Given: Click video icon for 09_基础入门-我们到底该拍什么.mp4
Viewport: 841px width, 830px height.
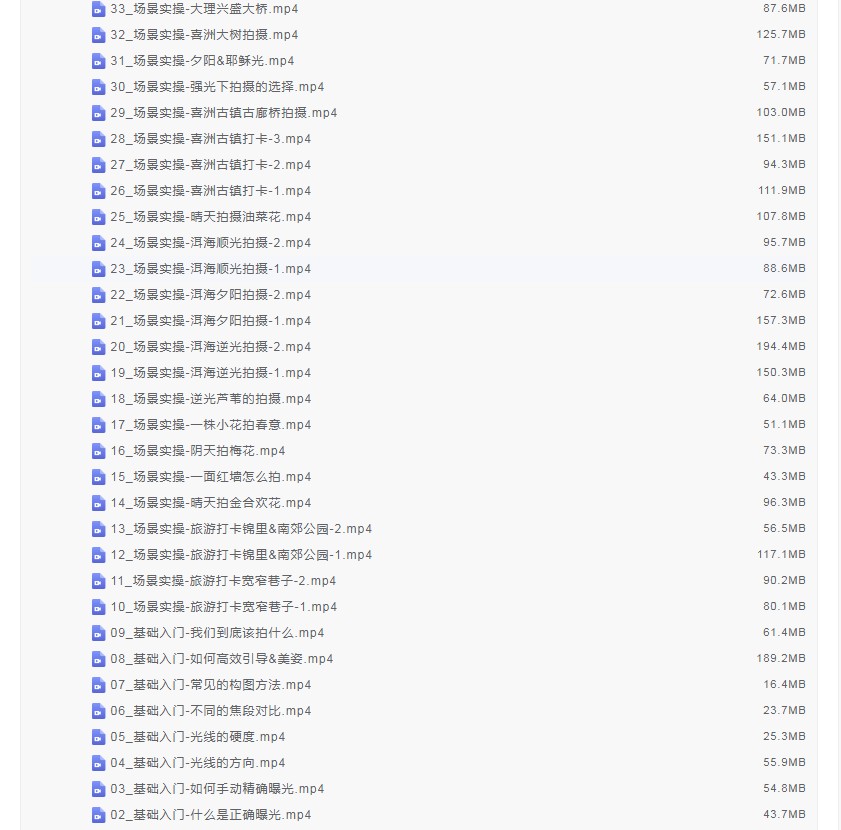Looking at the screenshot, I should tap(98, 634).
